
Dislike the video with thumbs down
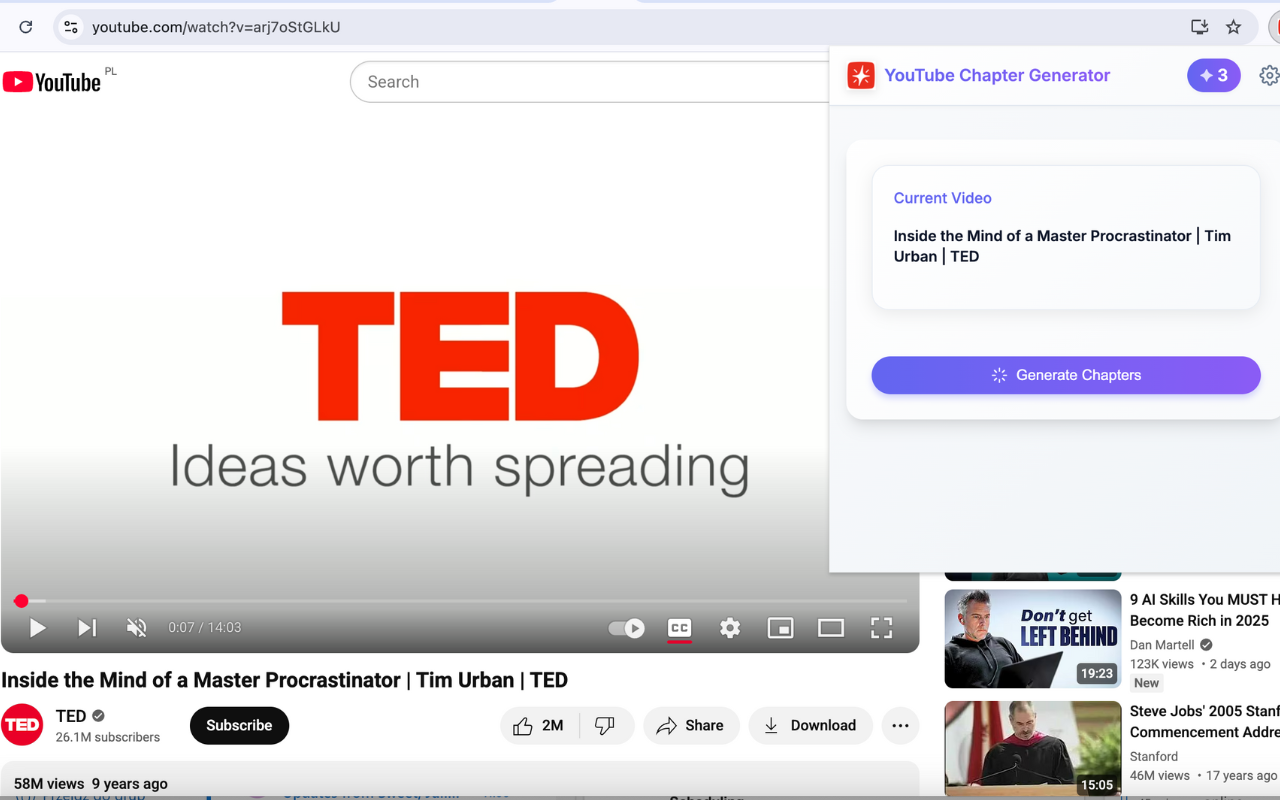point(606,726)
